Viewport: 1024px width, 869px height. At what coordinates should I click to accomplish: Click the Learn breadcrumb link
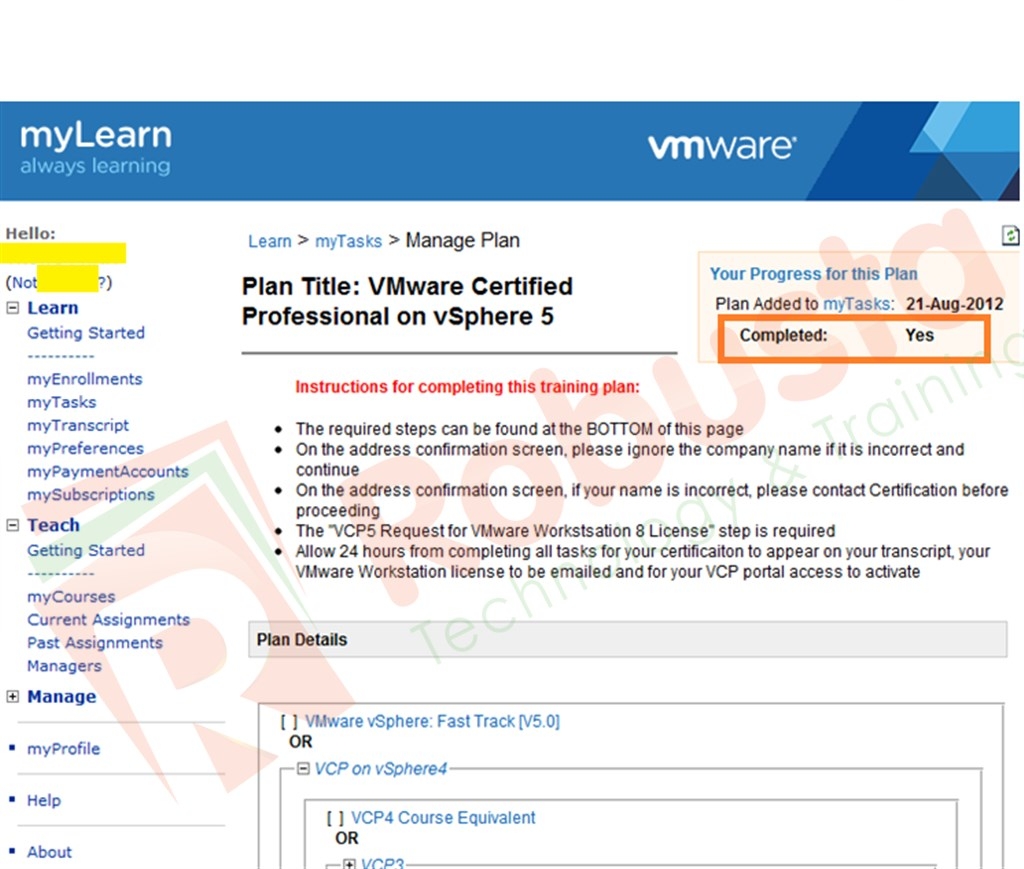coord(270,241)
